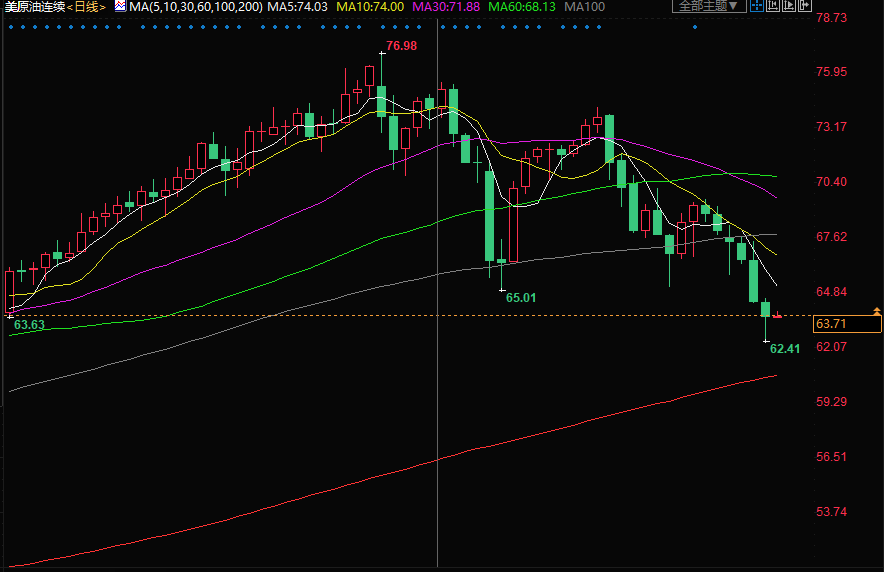Click the crosshair cursor icon in top toolbar
This screenshot has width=884, height=572.
point(757,6)
